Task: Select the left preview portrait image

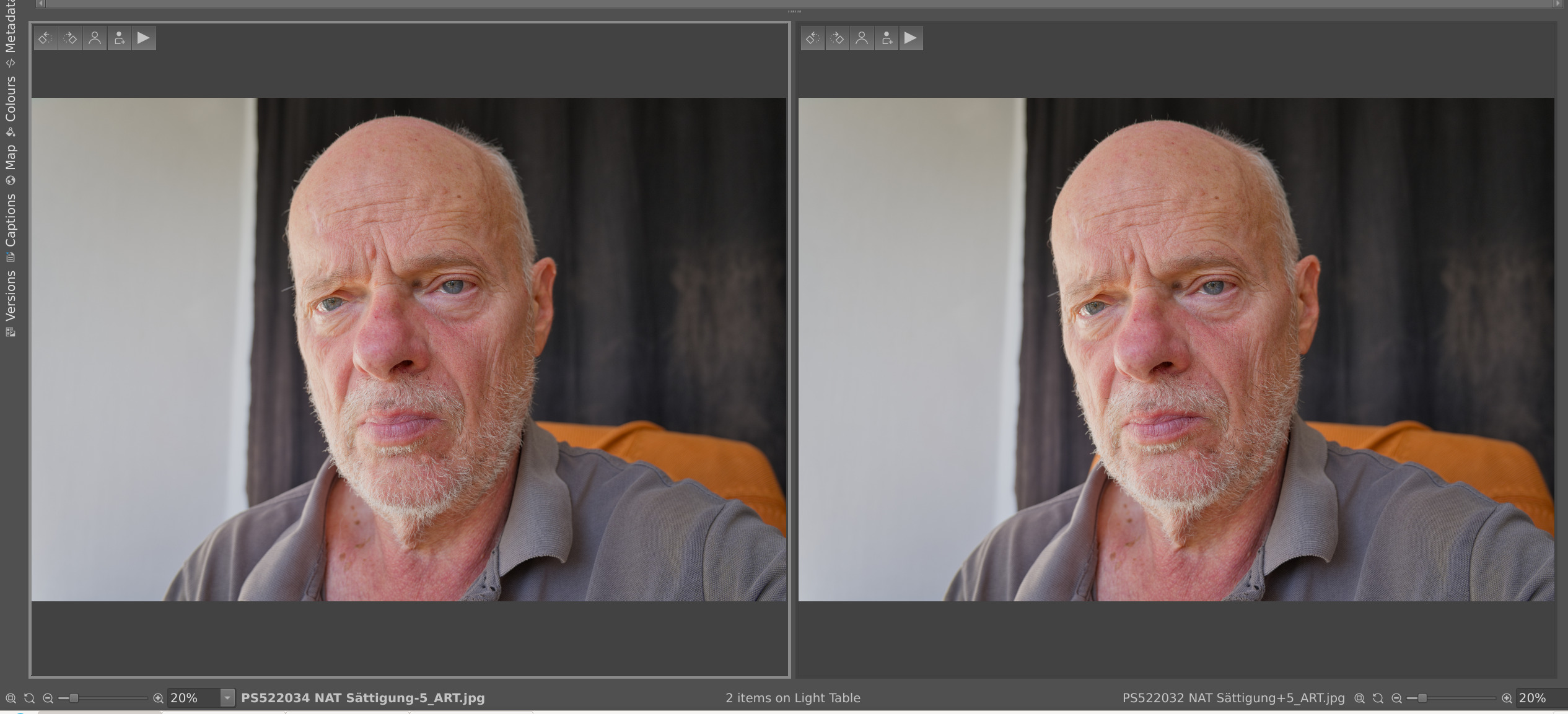Action: pos(409,349)
